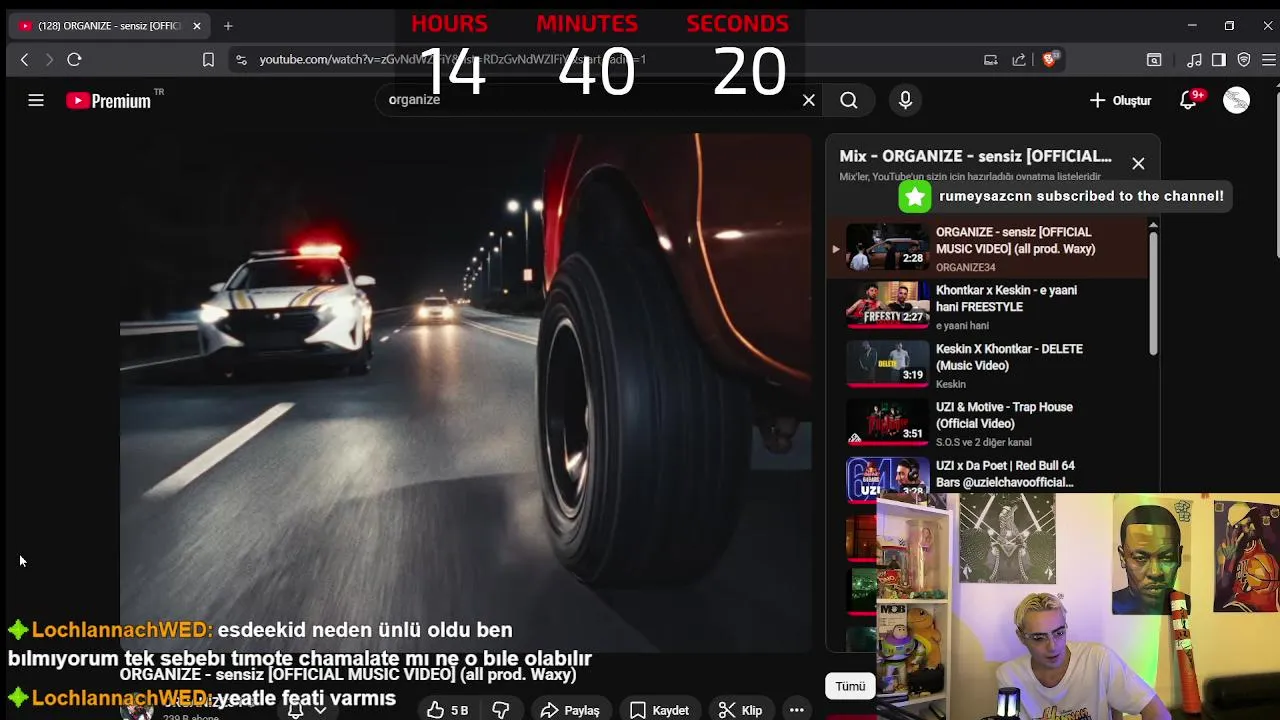This screenshot has height=720, width=1280.
Task: Open a new browser tab
Action: pos(228,26)
